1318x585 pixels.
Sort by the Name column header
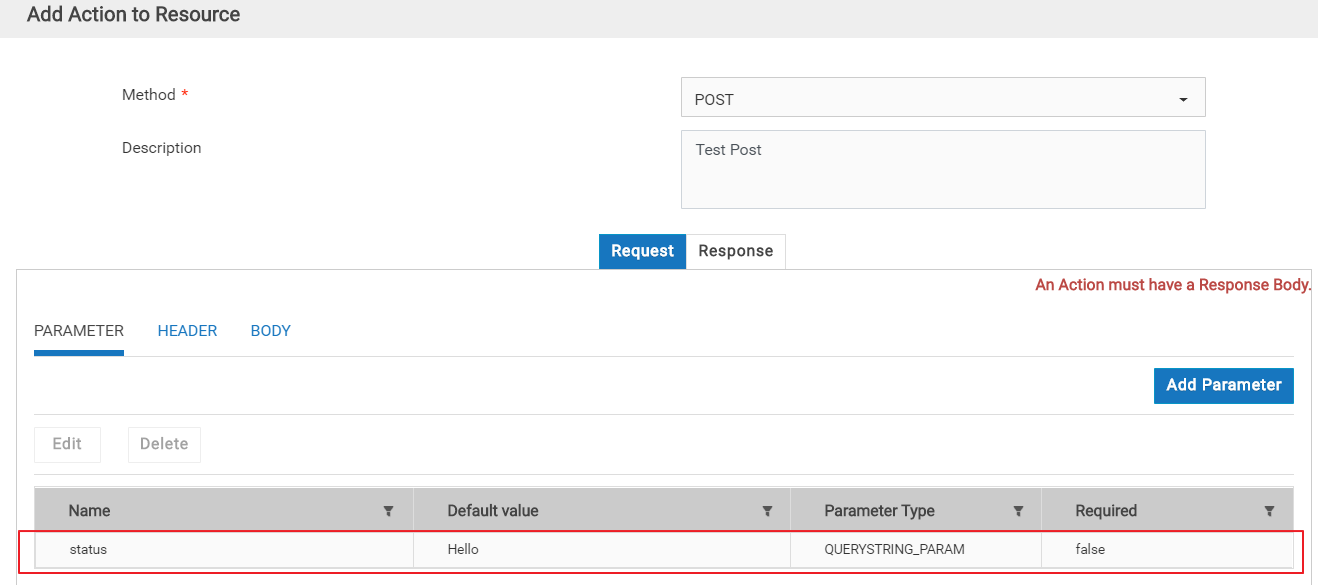(x=89, y=511)
